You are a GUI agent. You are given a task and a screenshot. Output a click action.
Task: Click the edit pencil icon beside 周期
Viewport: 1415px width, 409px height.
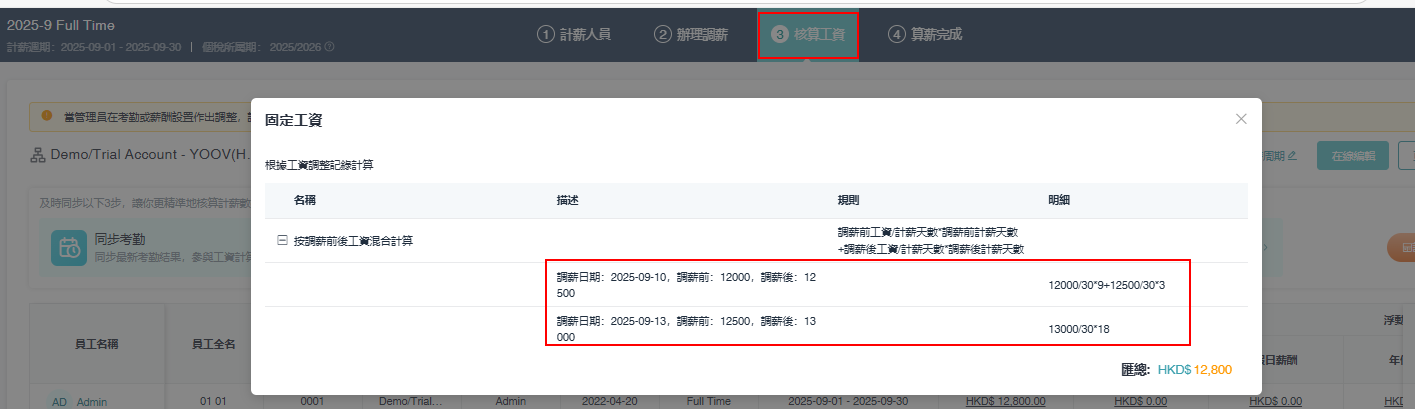(1292, 156)
